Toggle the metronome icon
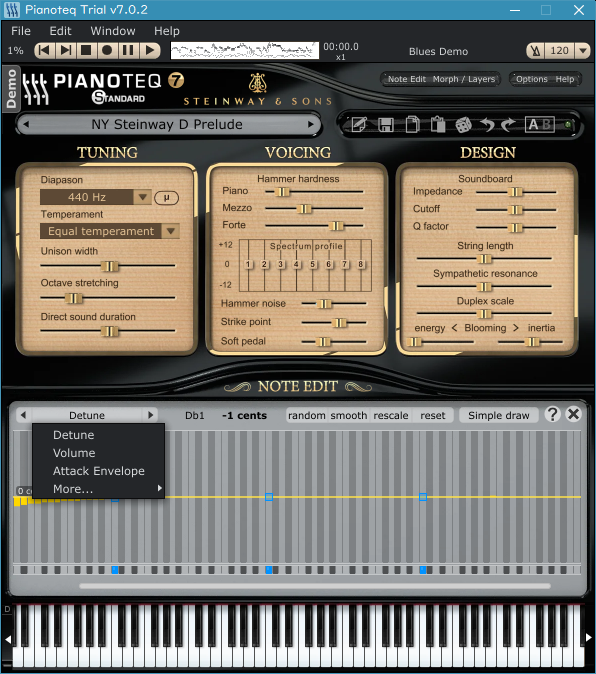Viewport: 596px width, 674px height. click(x=535, y=51)
